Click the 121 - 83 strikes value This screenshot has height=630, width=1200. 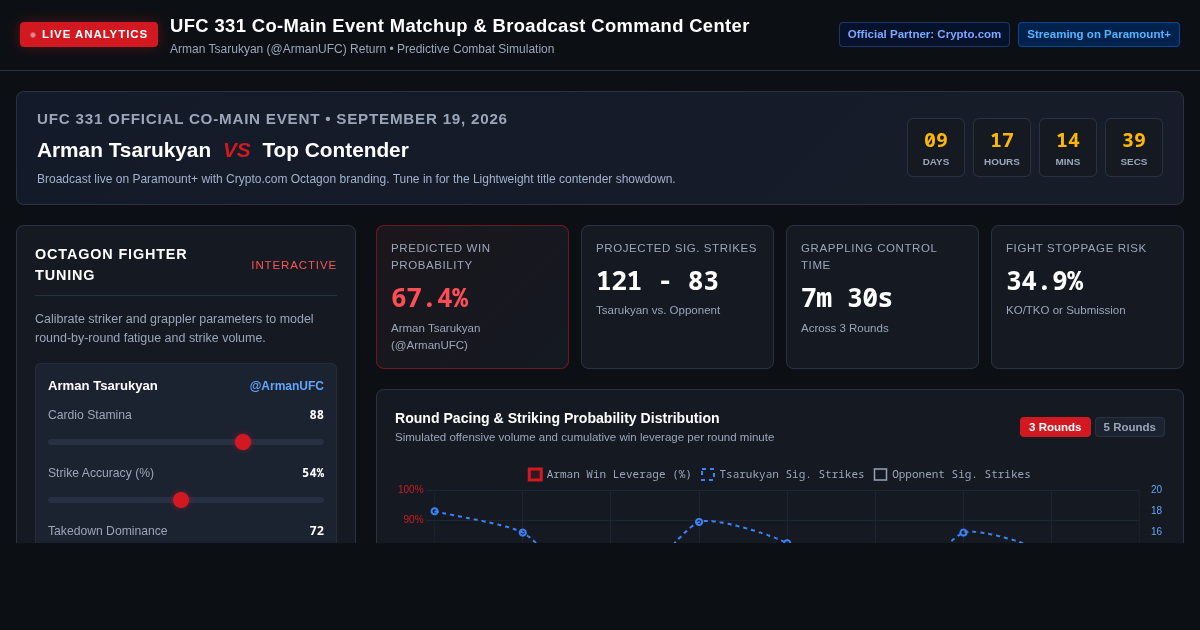[x=657, y=281]
